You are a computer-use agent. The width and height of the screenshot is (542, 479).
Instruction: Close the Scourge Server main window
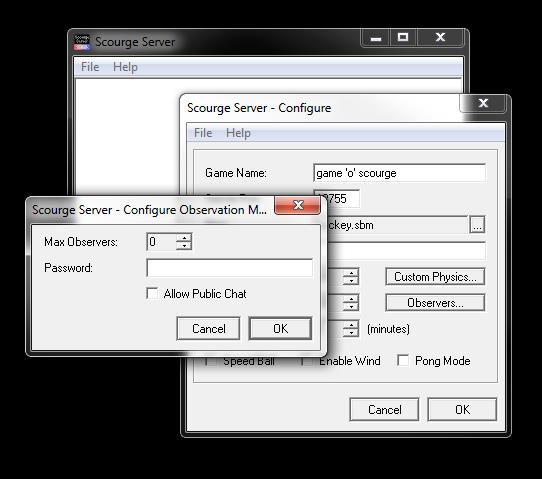[440, 37]
